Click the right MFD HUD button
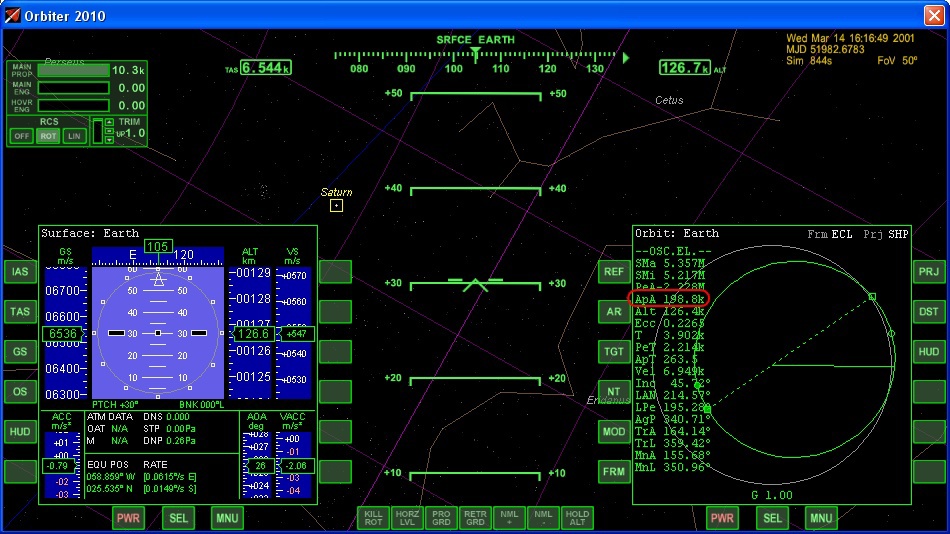This screenshot has width=950, height=534. [x=929, y=352]
